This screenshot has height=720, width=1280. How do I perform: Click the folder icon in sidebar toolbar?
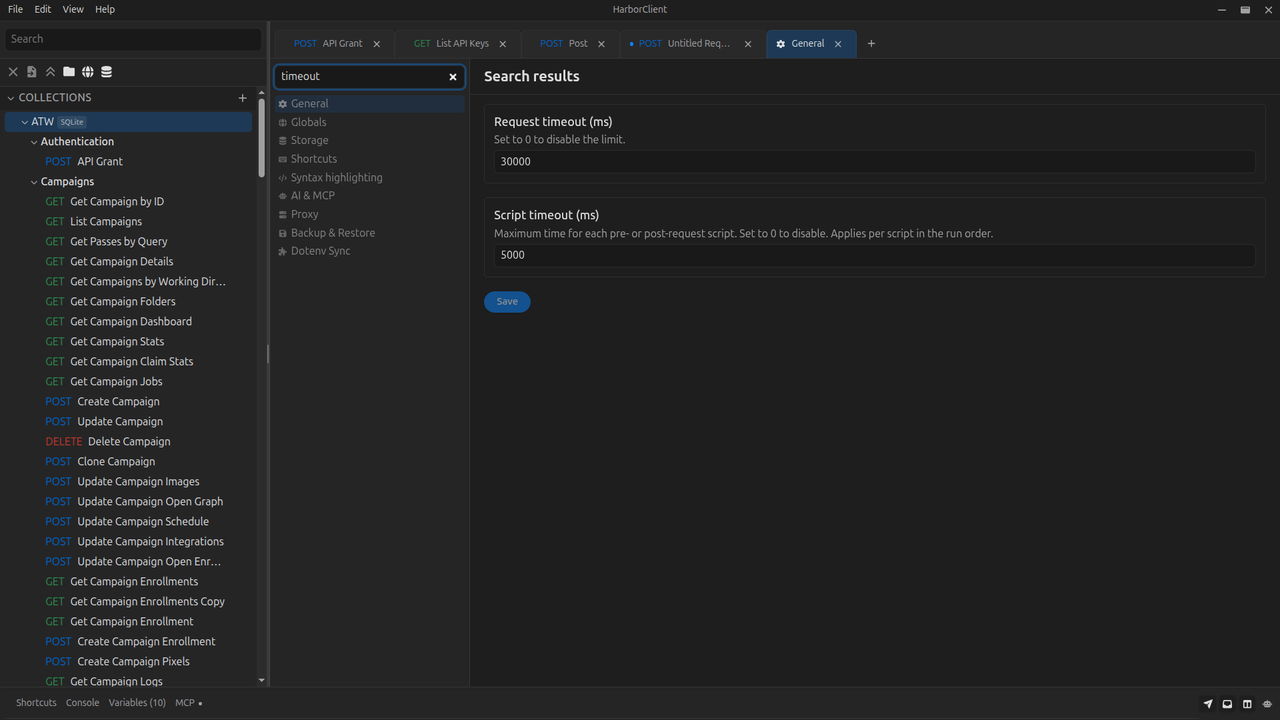(x=69, y=72)
